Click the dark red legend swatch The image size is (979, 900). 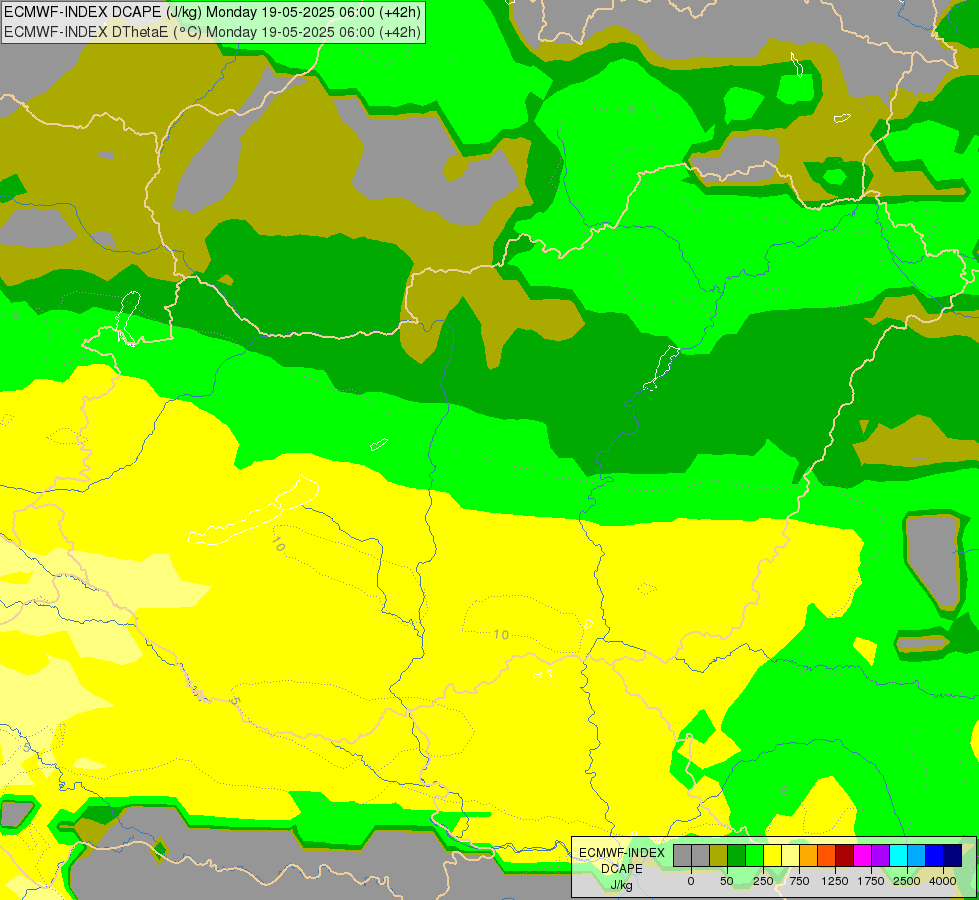(x=845, y=856)
